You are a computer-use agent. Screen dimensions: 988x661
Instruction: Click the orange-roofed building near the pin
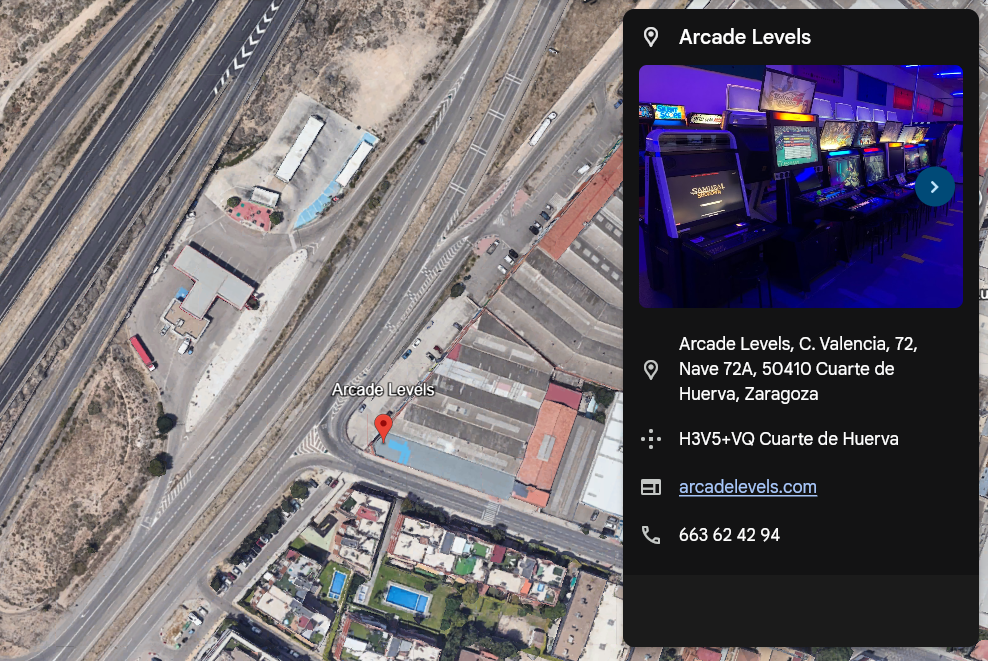pos(545,442)
